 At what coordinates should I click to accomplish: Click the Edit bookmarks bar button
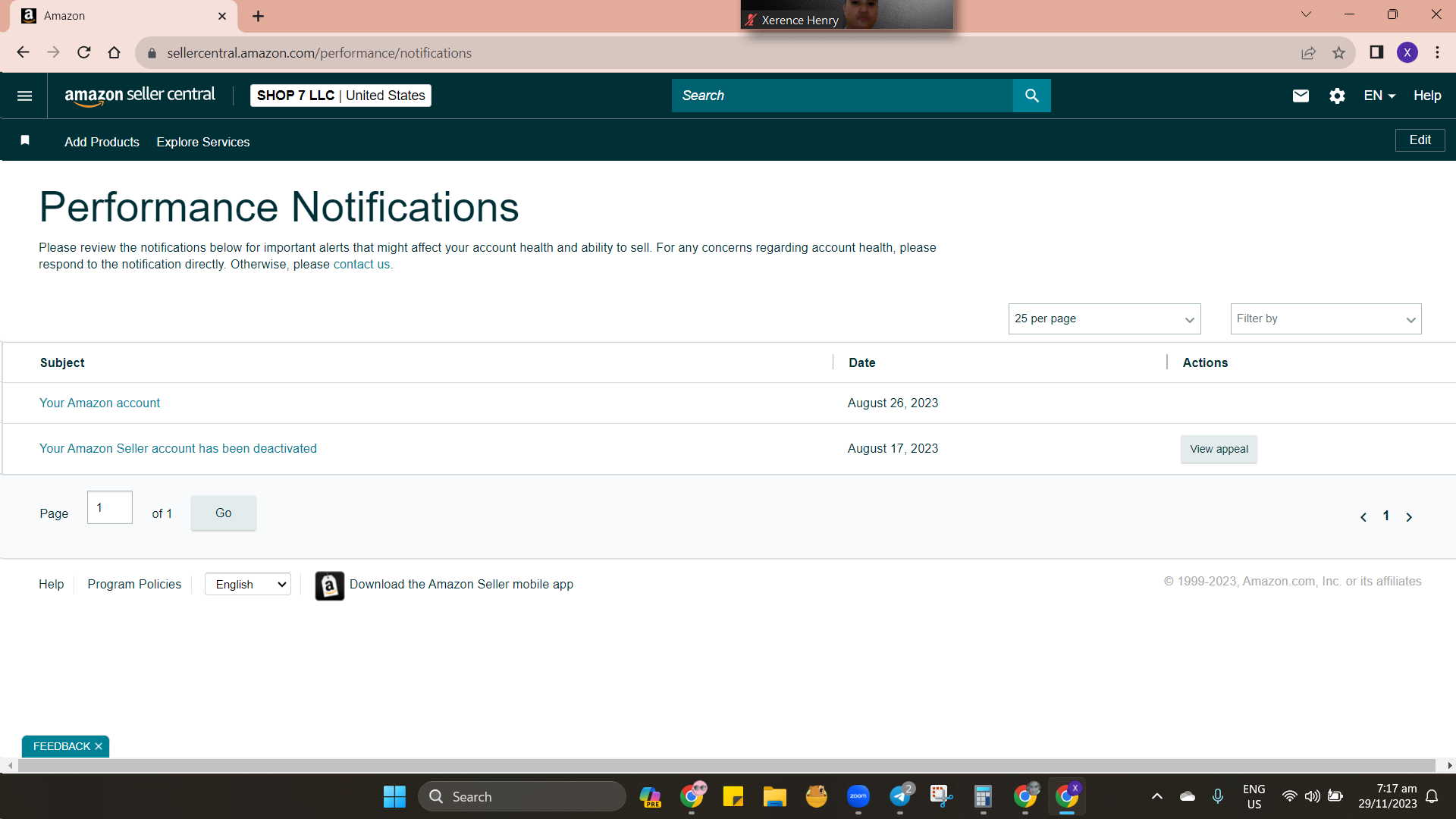(x=1420, y=140)
